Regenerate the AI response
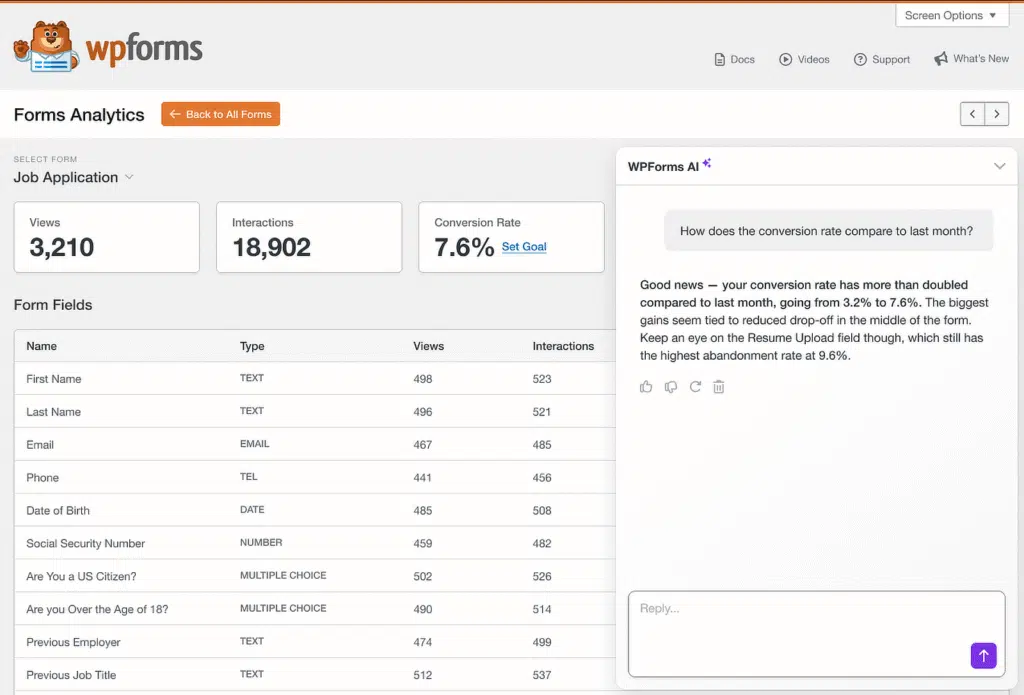 pos(695,387)
